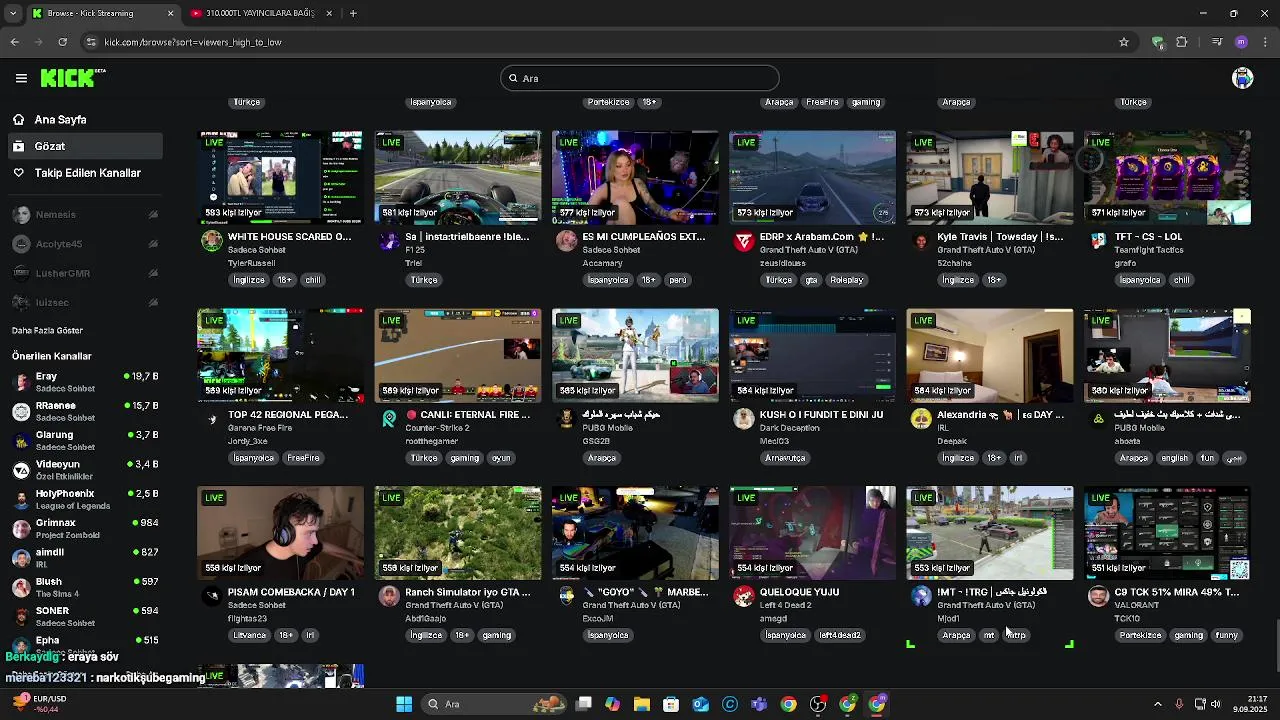
Task: Toggle luizsec offline channel hidden icon
Action: pos(153,302)
